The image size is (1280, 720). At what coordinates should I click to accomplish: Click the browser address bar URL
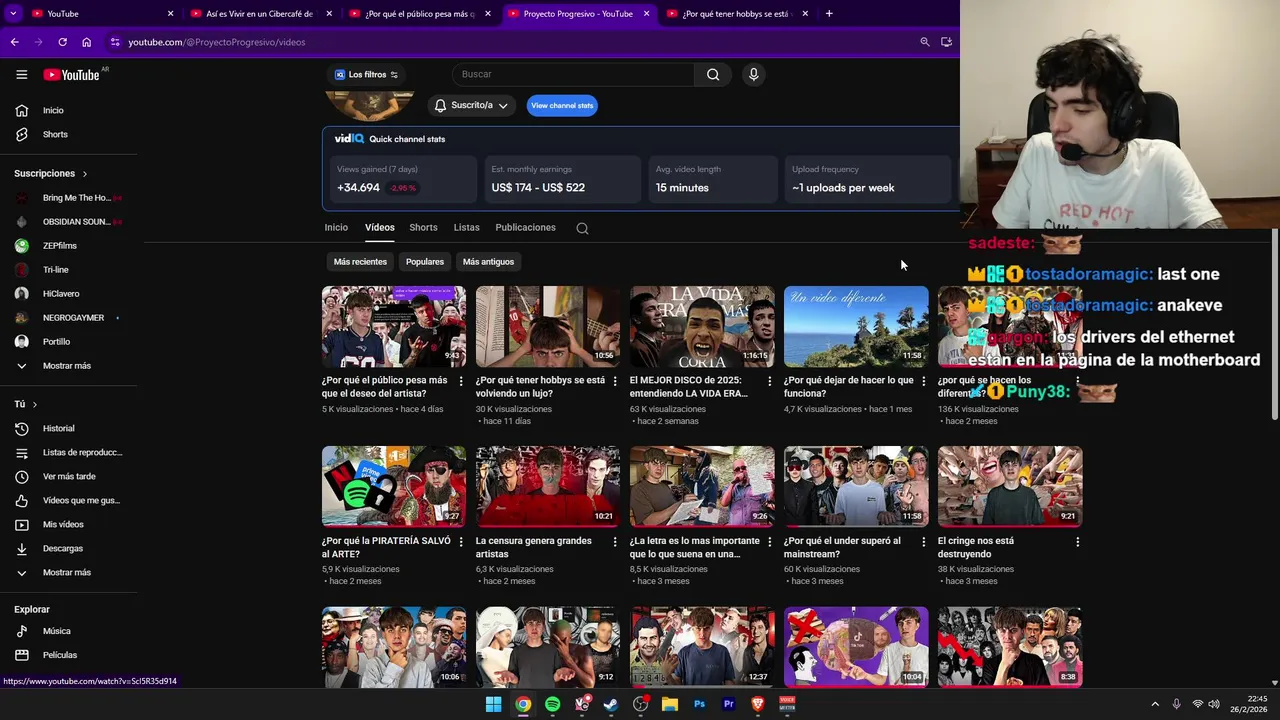(217, 42)
